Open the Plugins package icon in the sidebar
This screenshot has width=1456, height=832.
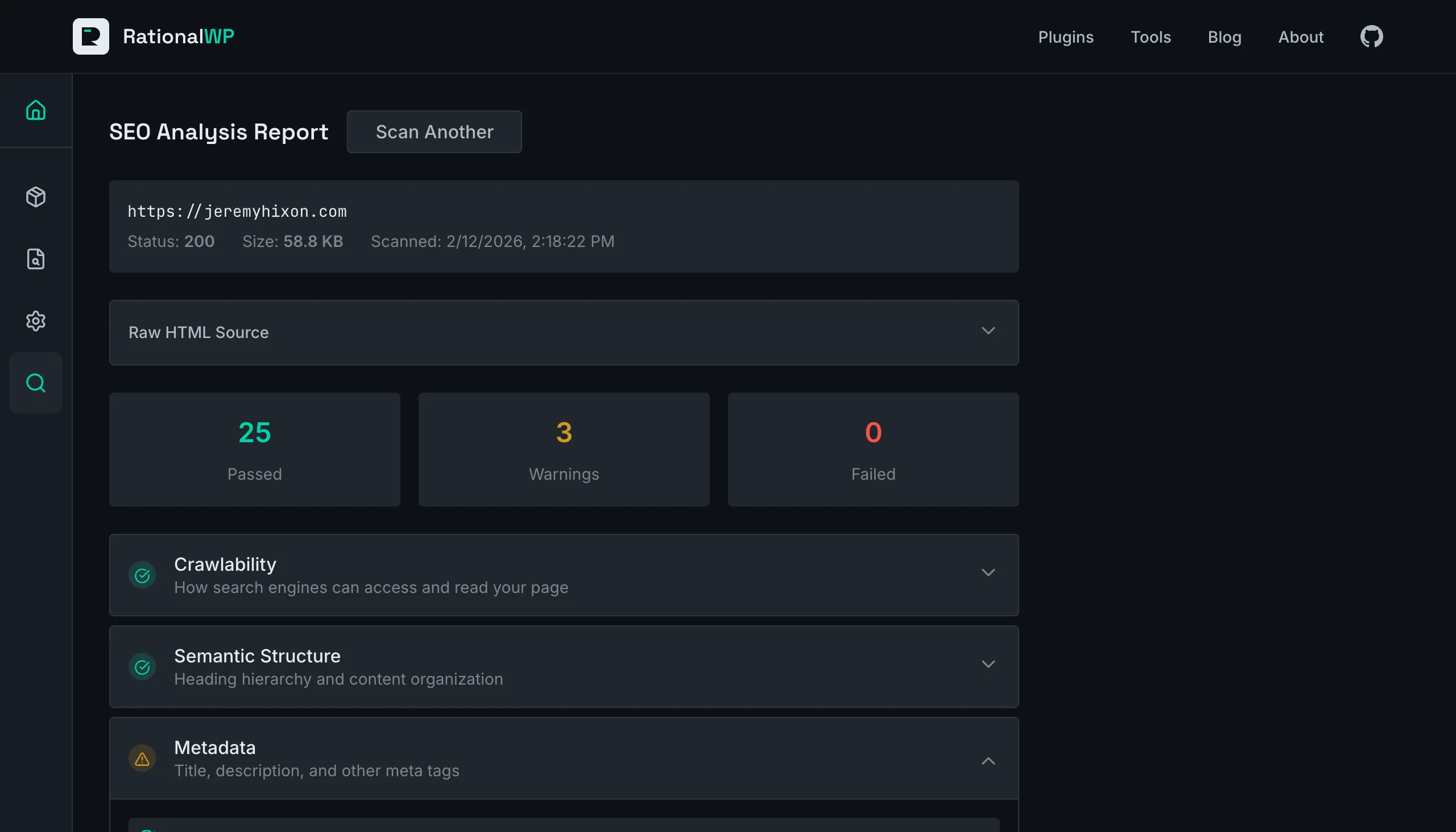[35, 197]
